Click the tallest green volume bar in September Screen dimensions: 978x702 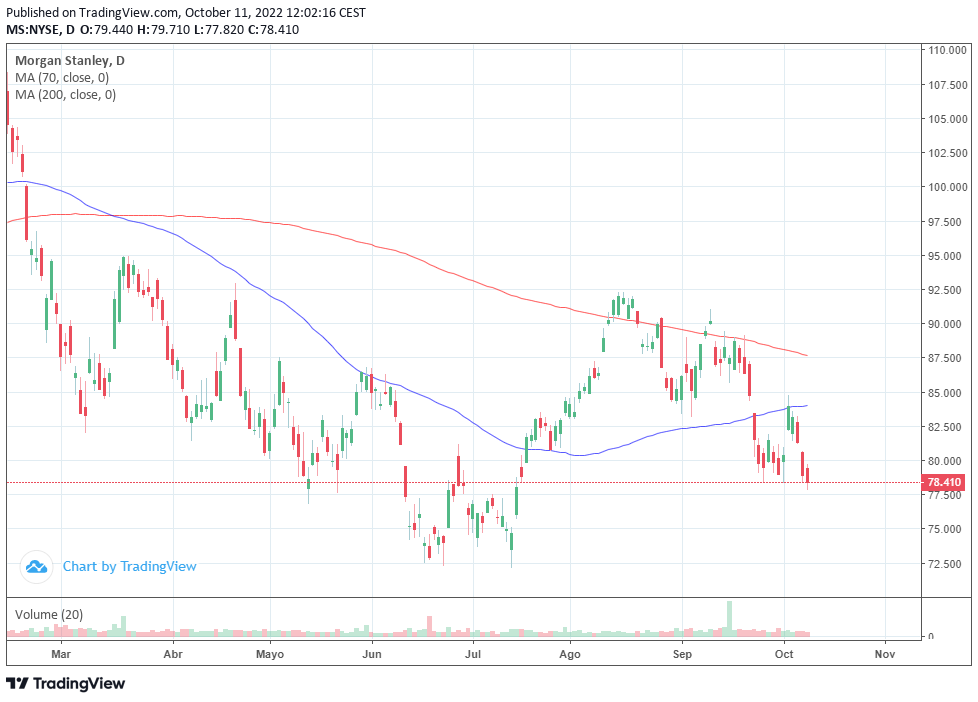pyautogui.click(x=729, y=618)
